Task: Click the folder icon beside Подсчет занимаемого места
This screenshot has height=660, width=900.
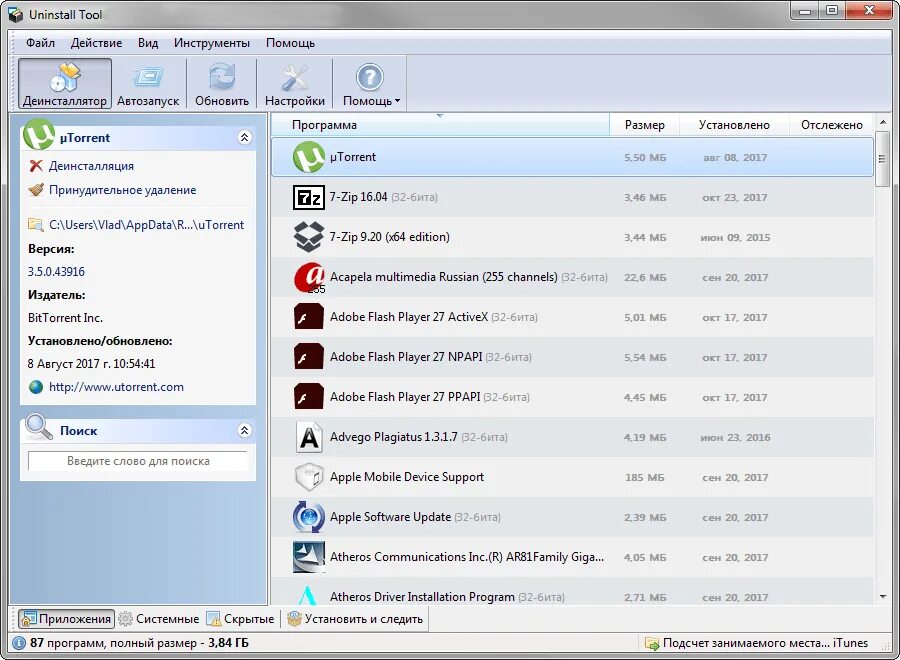Action: [651, 643]
